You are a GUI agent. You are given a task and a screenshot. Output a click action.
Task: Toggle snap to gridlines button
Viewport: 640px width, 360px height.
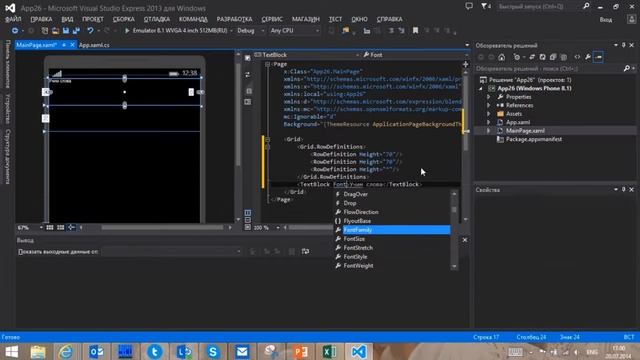[60, 227]
